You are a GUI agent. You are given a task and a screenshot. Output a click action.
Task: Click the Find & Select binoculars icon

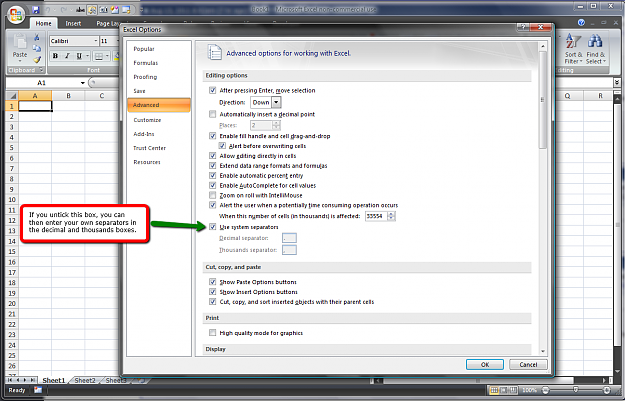click(595, 42)
